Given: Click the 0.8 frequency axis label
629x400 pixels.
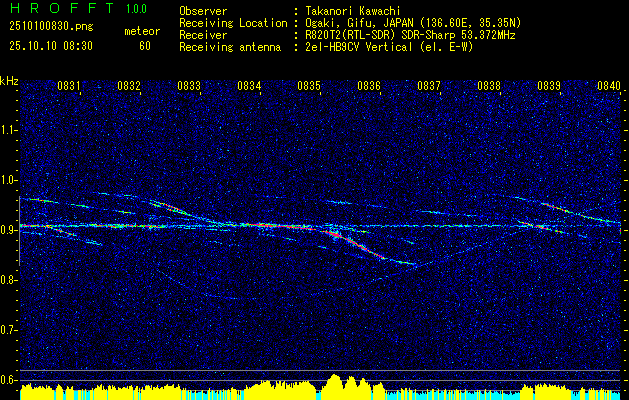Looking at the screenshot, I should [8, 280].
